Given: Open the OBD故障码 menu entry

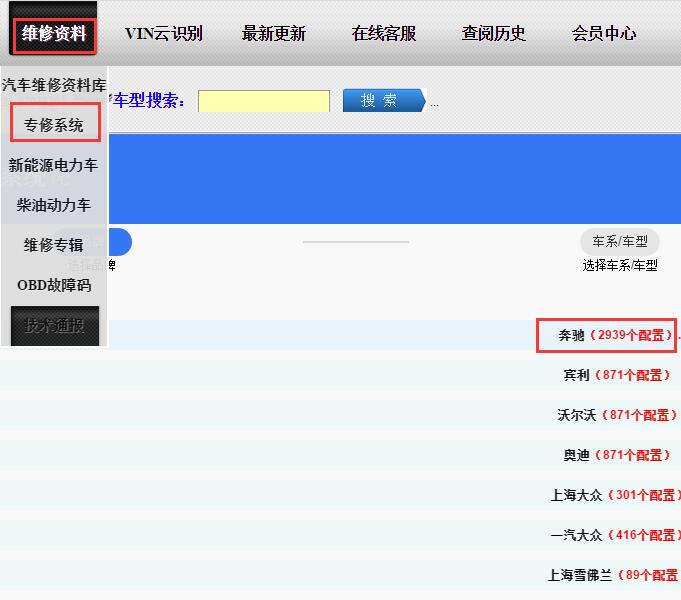Looking at the screenshot, I should (54, 285).
